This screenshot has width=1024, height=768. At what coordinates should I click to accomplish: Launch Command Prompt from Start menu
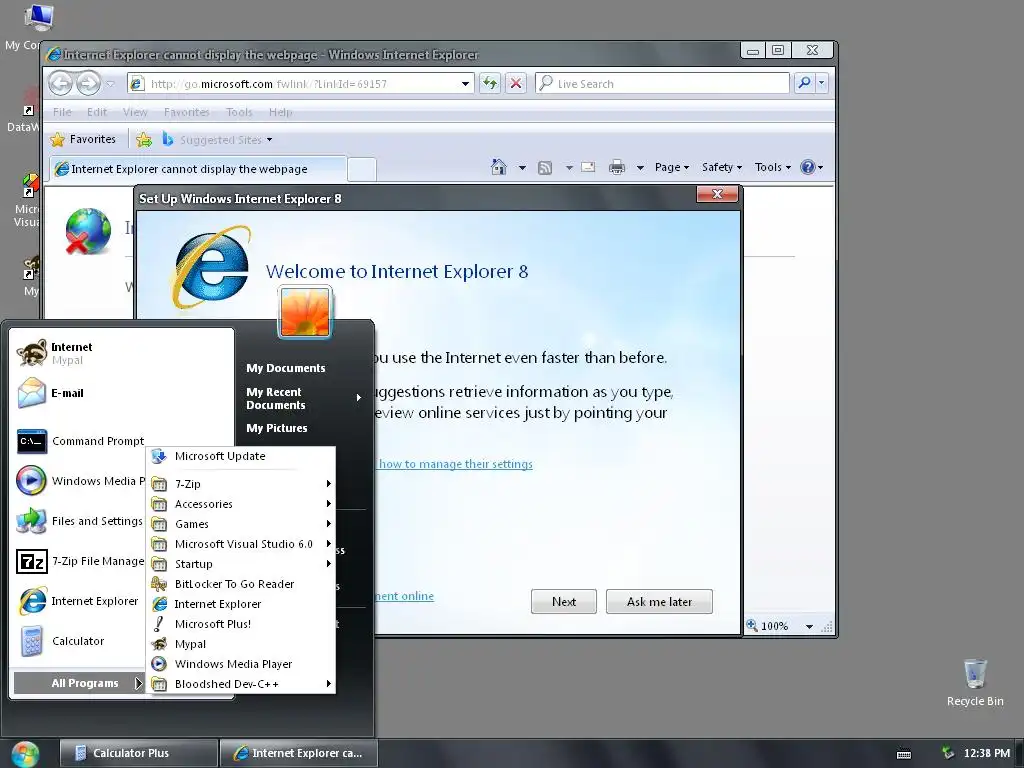coord(80,441)
